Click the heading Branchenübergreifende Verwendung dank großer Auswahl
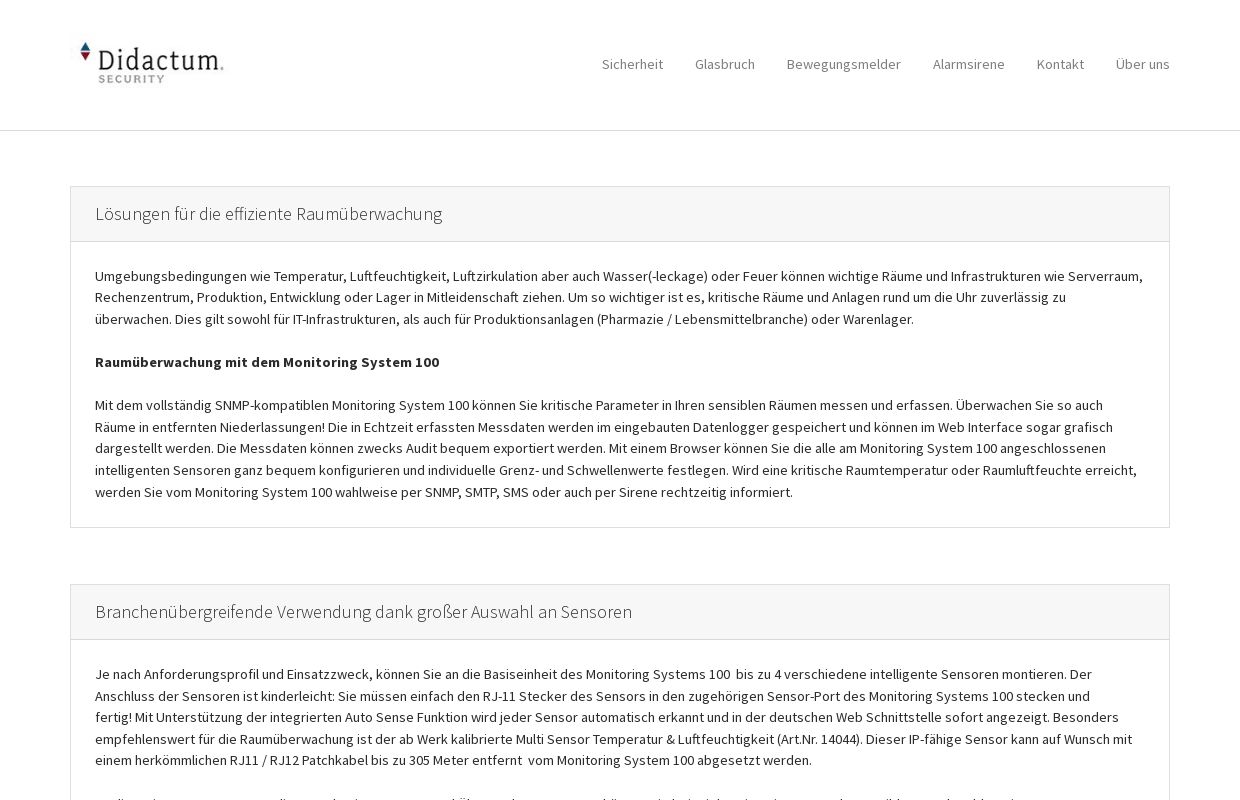This screenshot has width=1240, height=800. coord(363,612)
